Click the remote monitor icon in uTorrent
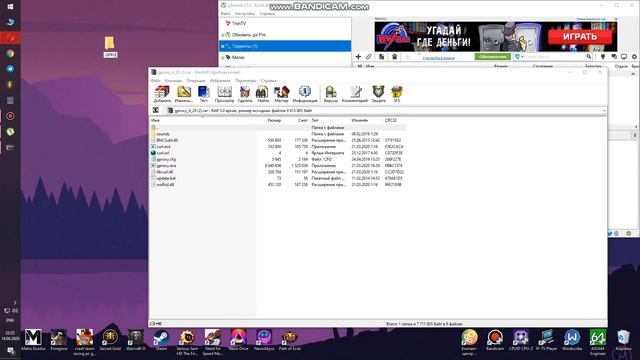The width and height of the screenshot is (640, 360). (624, 57)
